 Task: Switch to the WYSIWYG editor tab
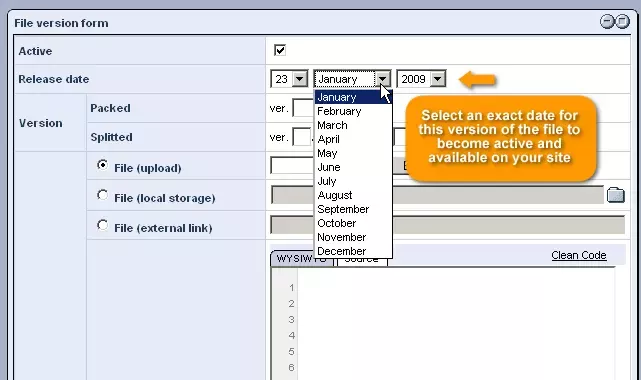[x=302, y=259]
